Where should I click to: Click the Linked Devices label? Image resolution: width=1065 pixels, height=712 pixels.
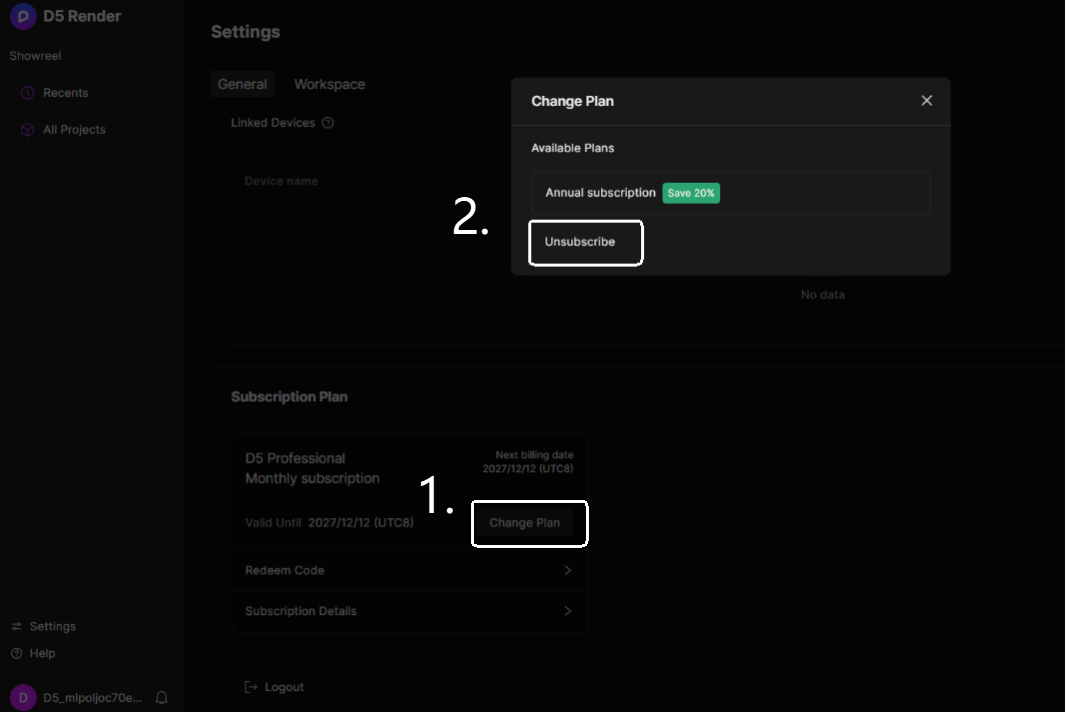273,123
